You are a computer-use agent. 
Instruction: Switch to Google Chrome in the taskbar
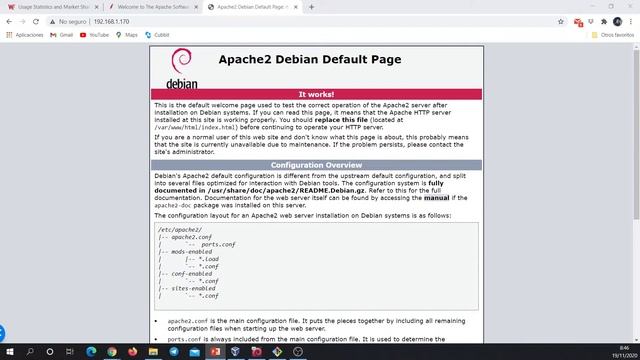112,351
